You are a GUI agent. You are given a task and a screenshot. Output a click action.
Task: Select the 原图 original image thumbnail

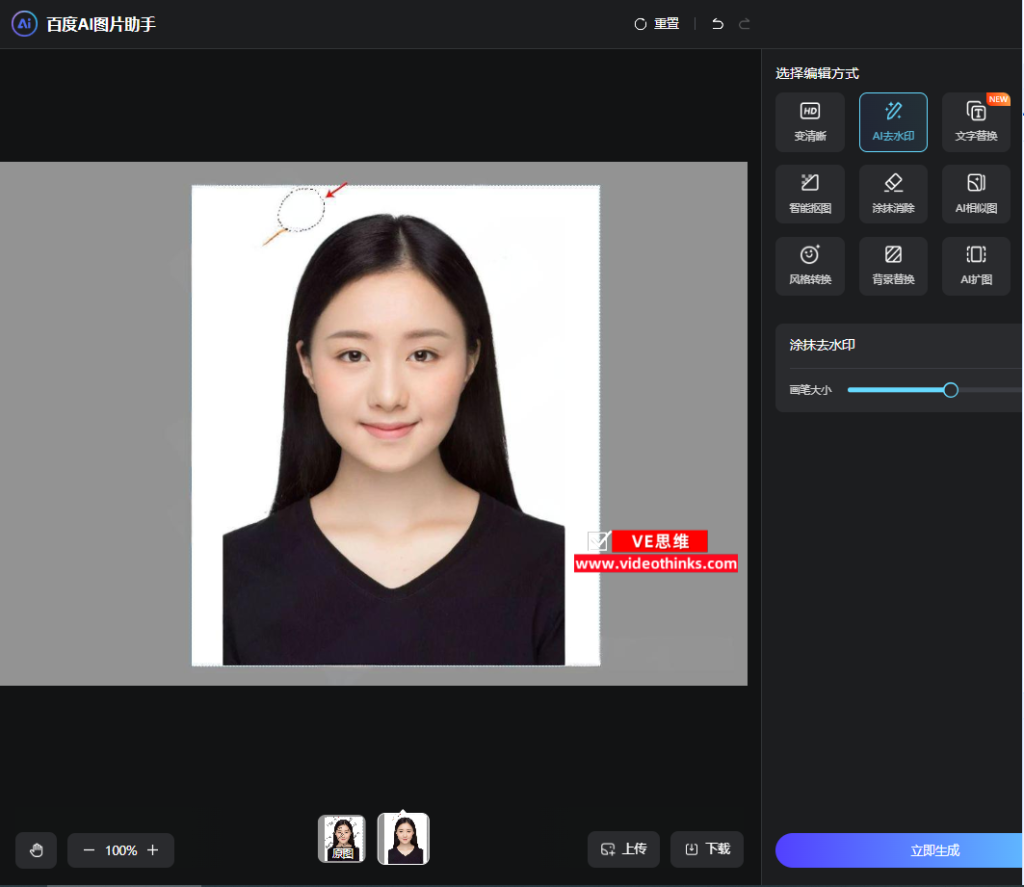pyautogui.click(x=342, y=839)
